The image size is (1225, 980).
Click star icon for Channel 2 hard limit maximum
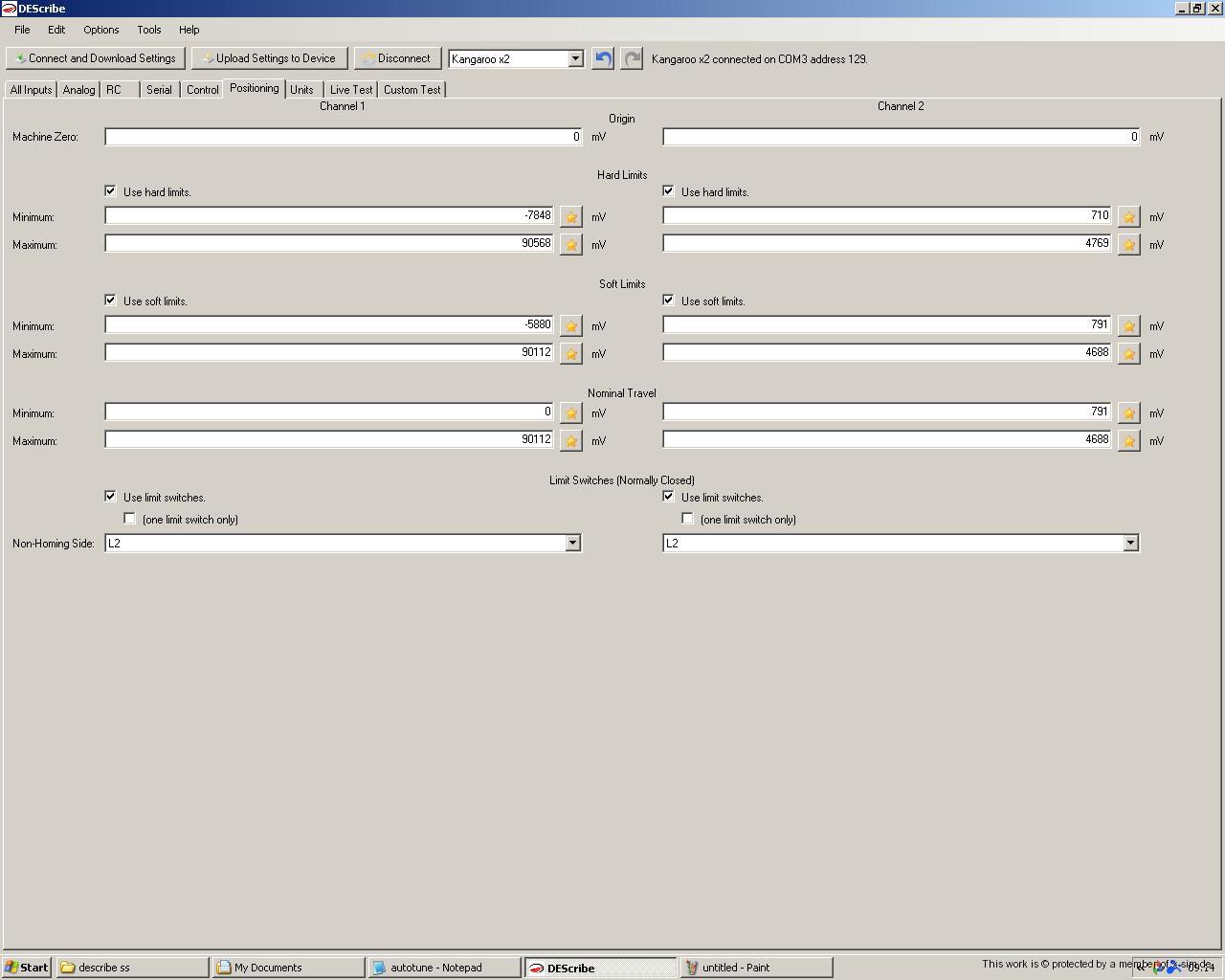(x=1129, y=245)
